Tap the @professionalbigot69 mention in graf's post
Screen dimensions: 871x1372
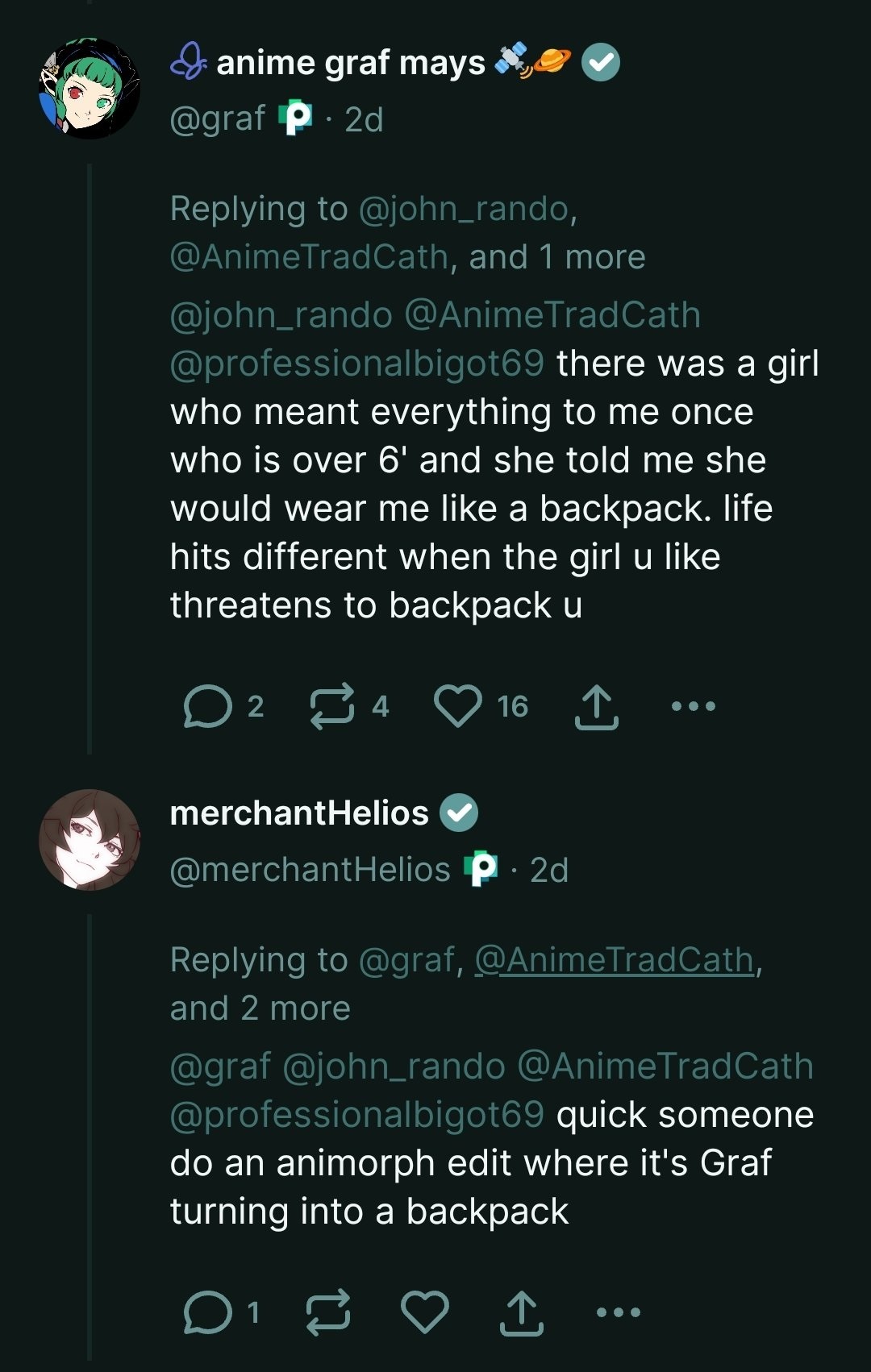357,363
